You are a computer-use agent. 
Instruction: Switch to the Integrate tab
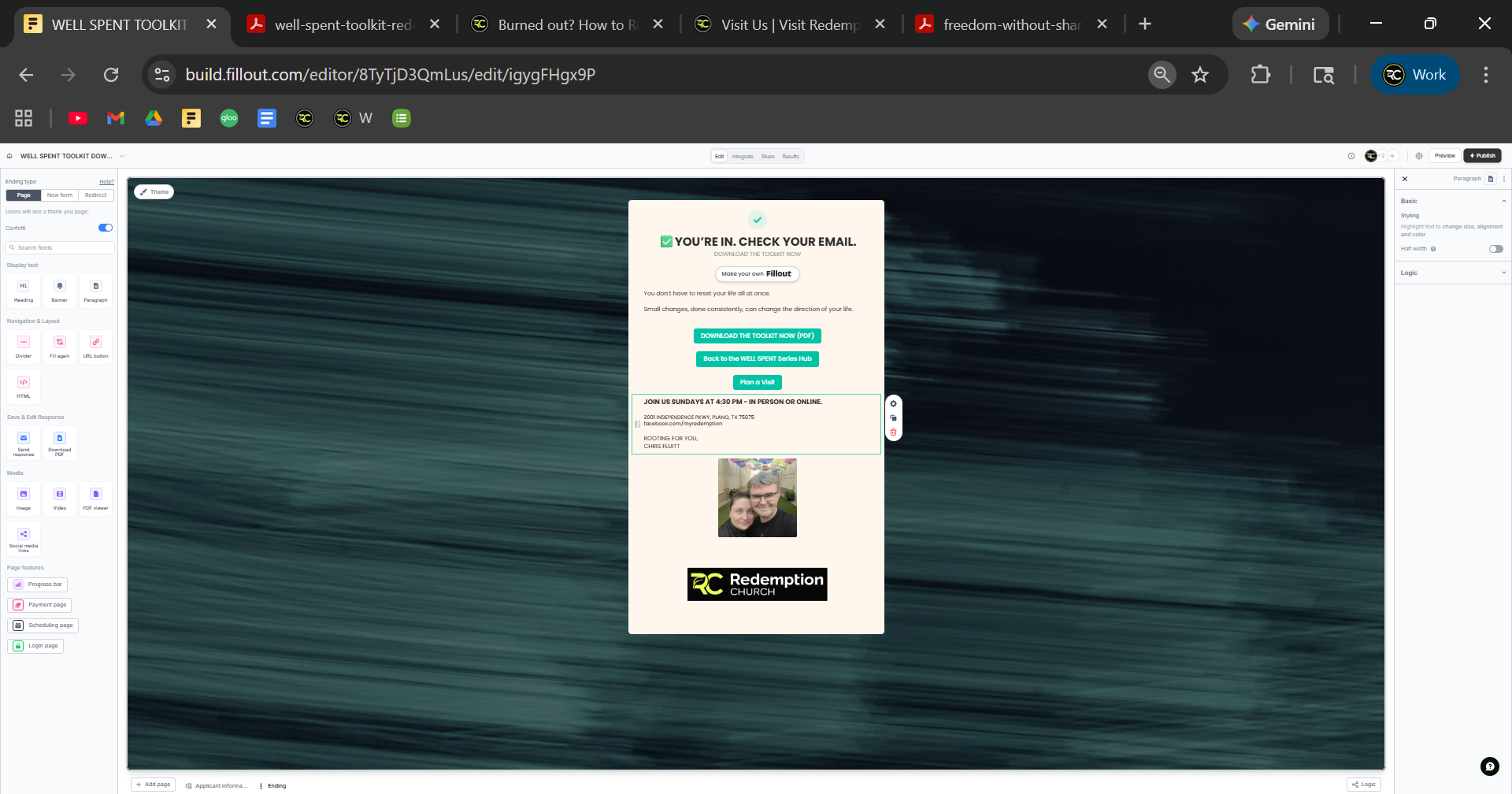(742, 157)
